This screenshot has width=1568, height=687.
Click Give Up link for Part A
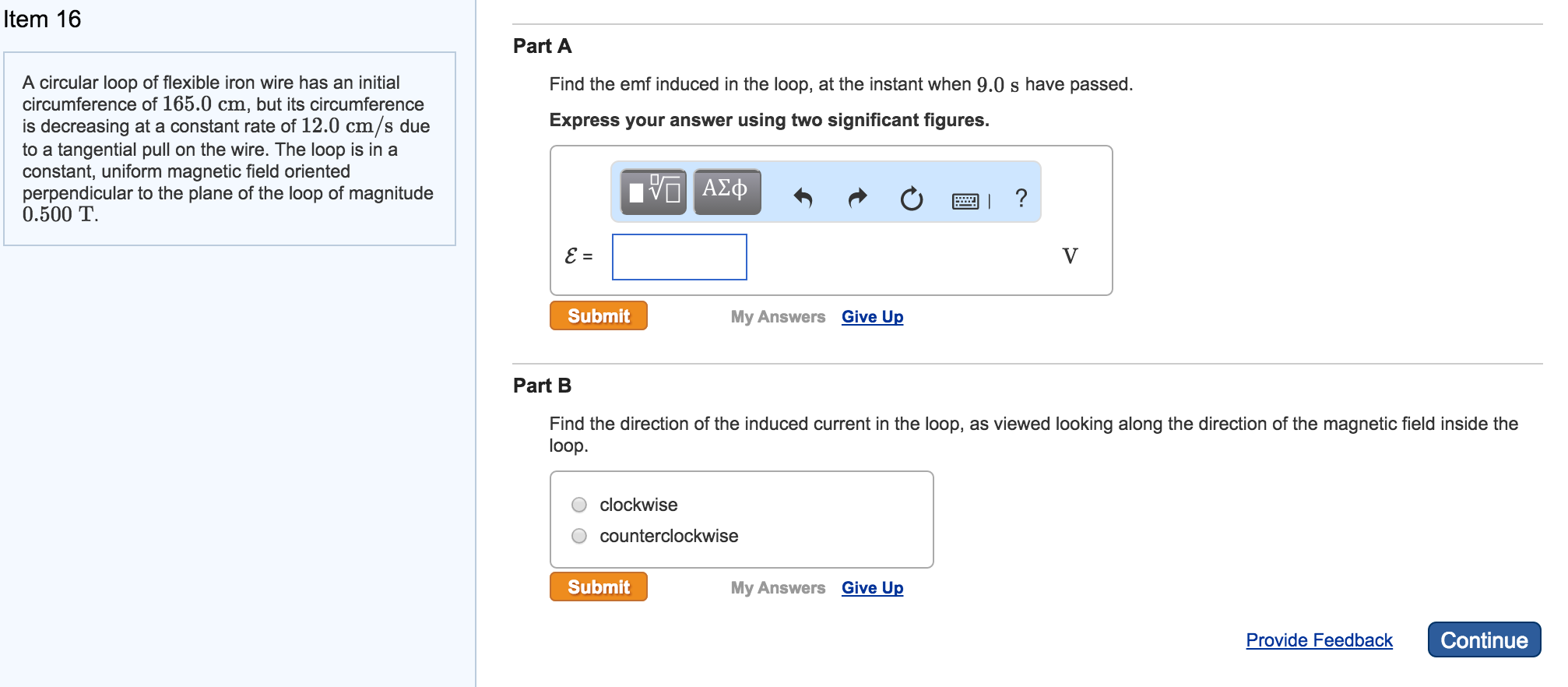click(872, 317)
